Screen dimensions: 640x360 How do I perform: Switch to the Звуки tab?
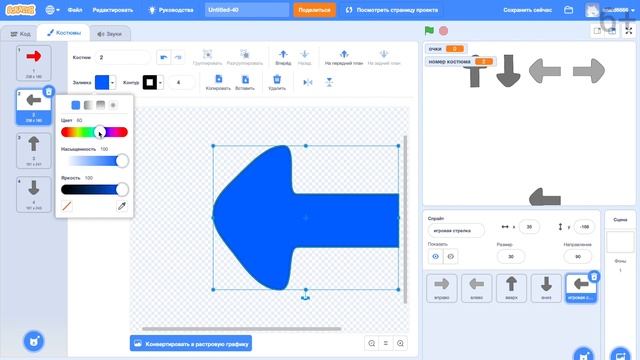pyautogui.click(x=110, y=34)
